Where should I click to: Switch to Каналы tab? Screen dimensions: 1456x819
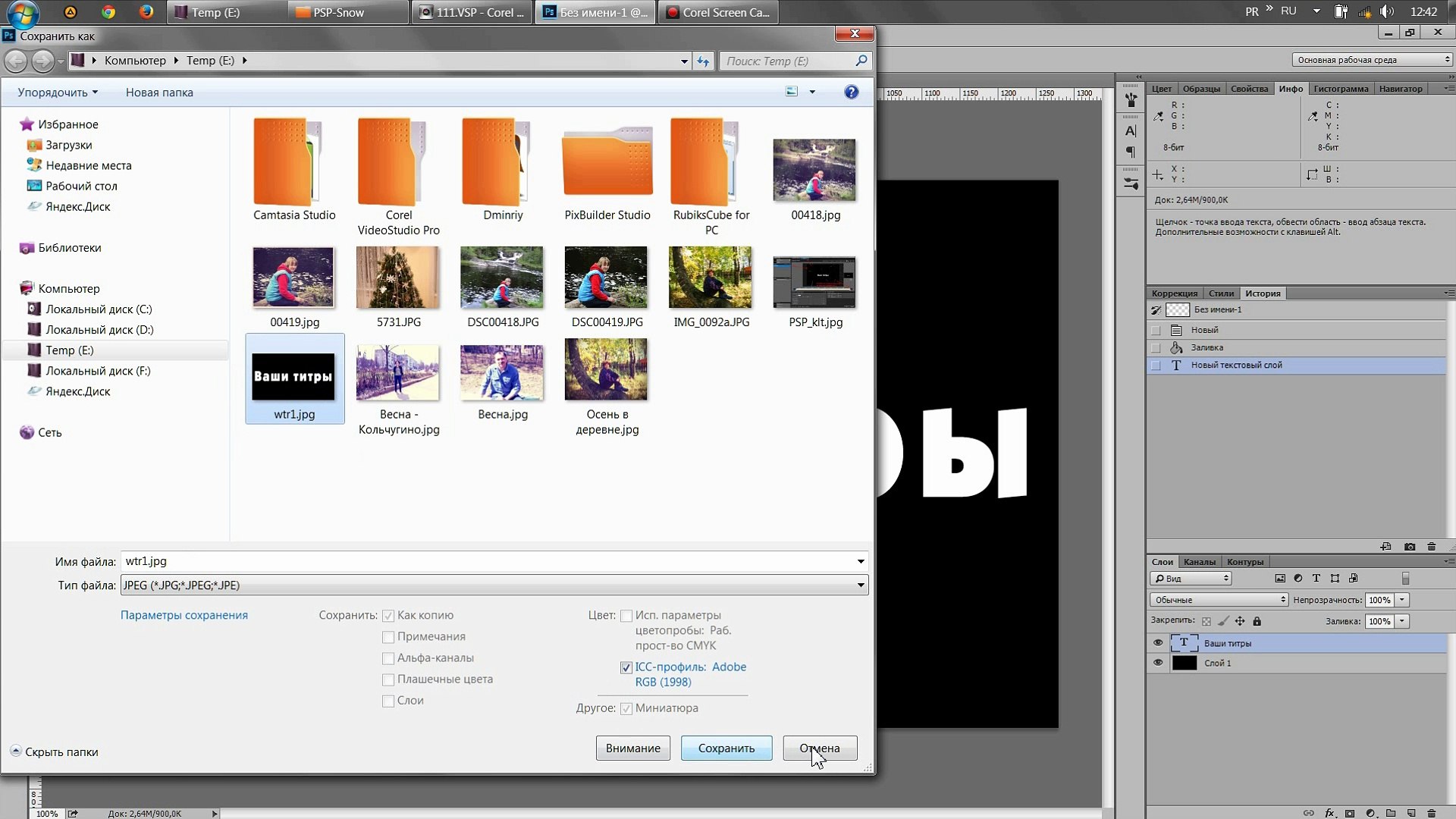coord(1200,562)
